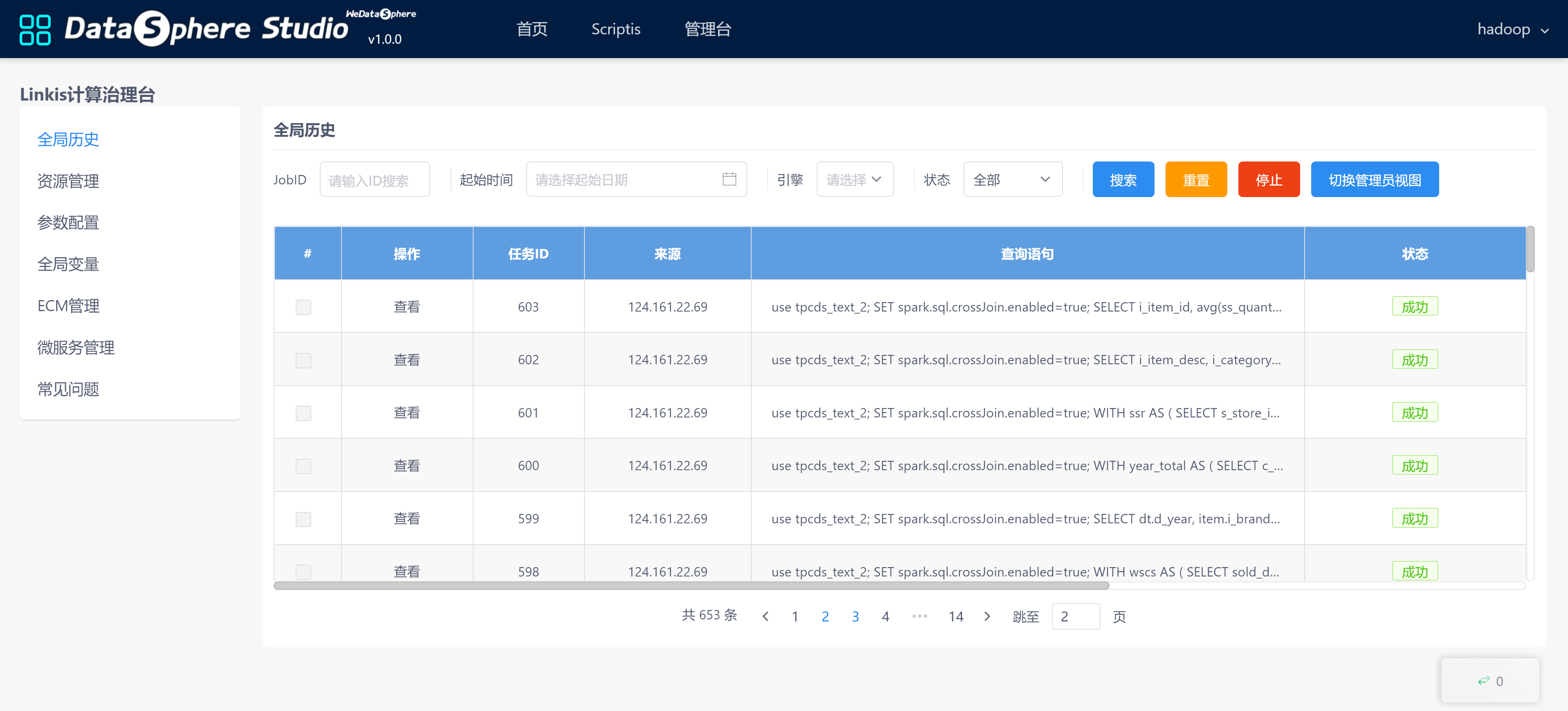The image size is (1568, 711).
Task: Click the table vertical scrollbar thumb
Action: click(x=1530, y=249)
